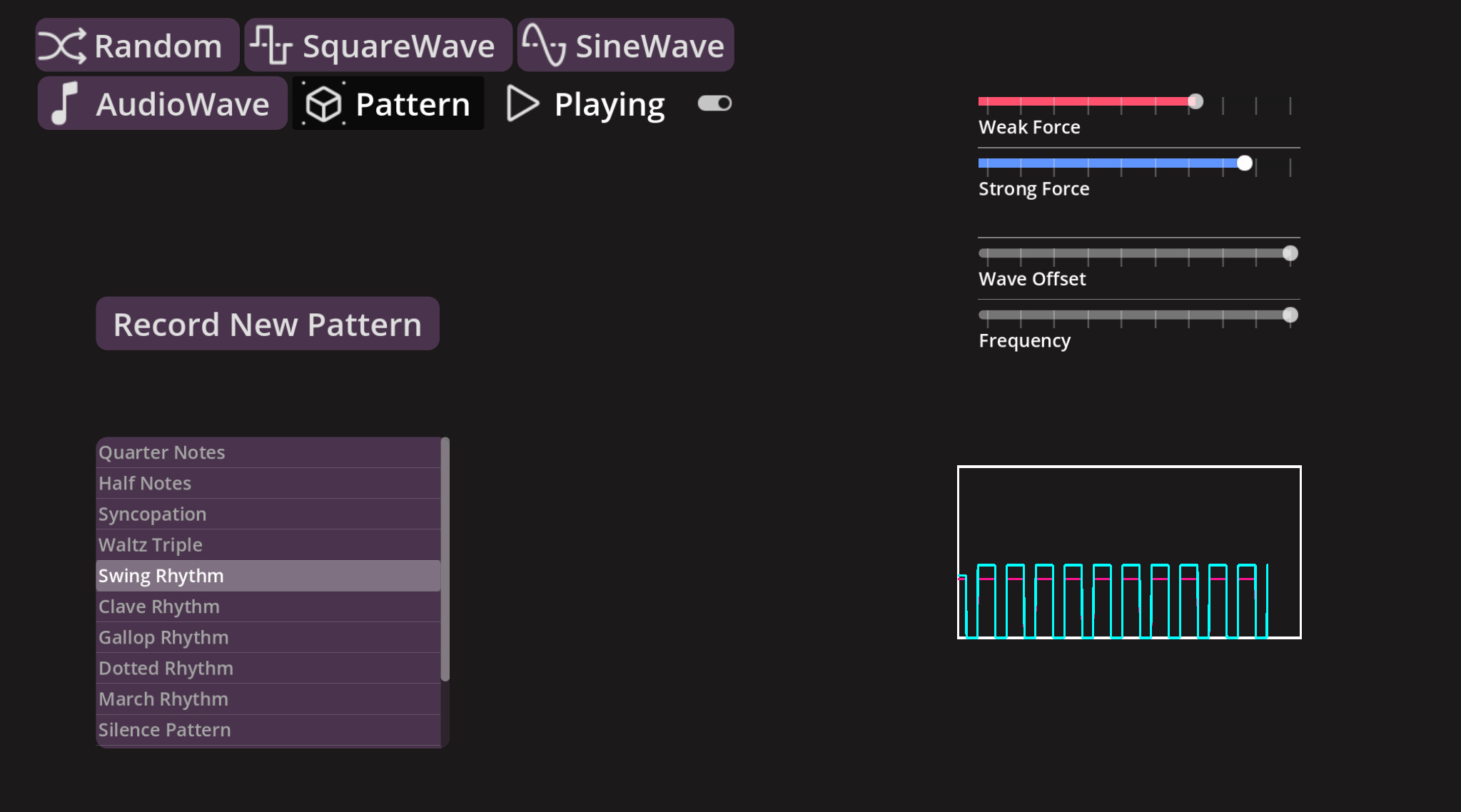The height and width of the screenshot is (812, 1461).
Task: Select Quarter Notes from the pattern list
Action: pos(268,452)
